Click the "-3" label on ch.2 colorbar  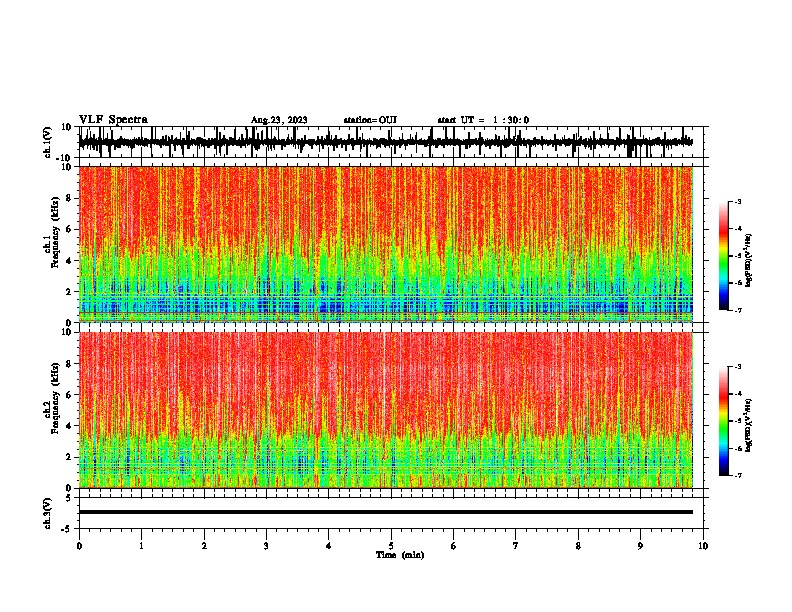[737, 367]
